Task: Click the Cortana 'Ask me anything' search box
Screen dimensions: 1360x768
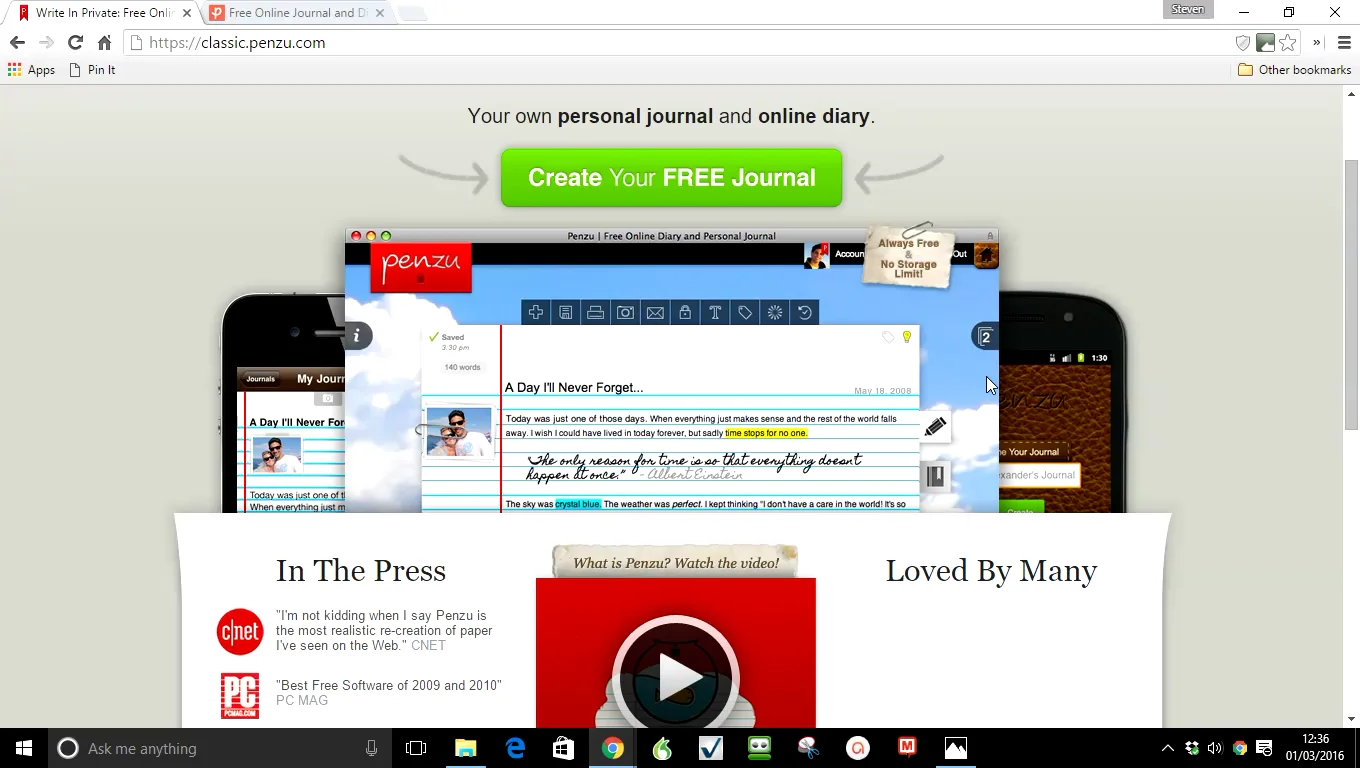Action: [x=220, y=748]
